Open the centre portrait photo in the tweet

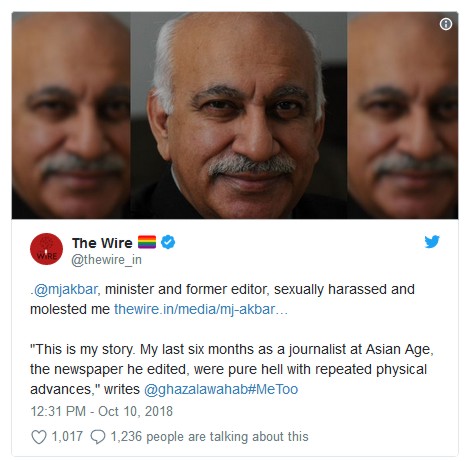coord(239,115)
